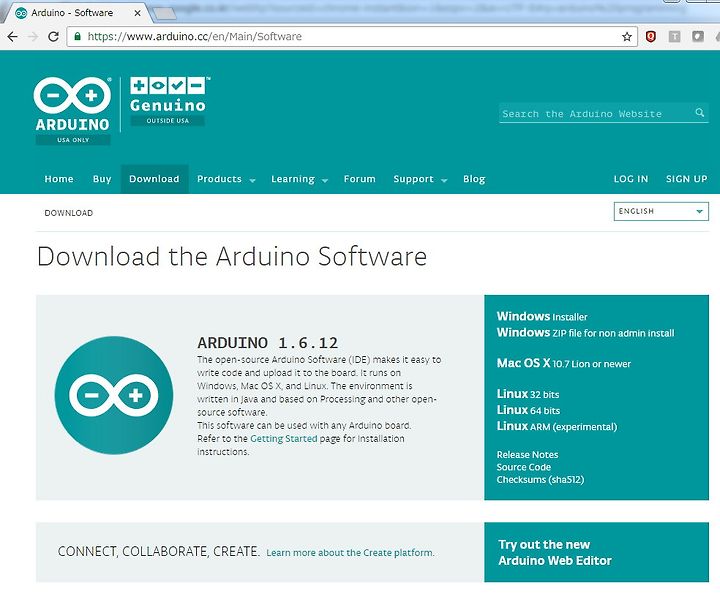Image resolution: width=720 pixels, height=594 pixels.
Task: Click the large Arduino infinity logo circle
Action: coord(114,395)
